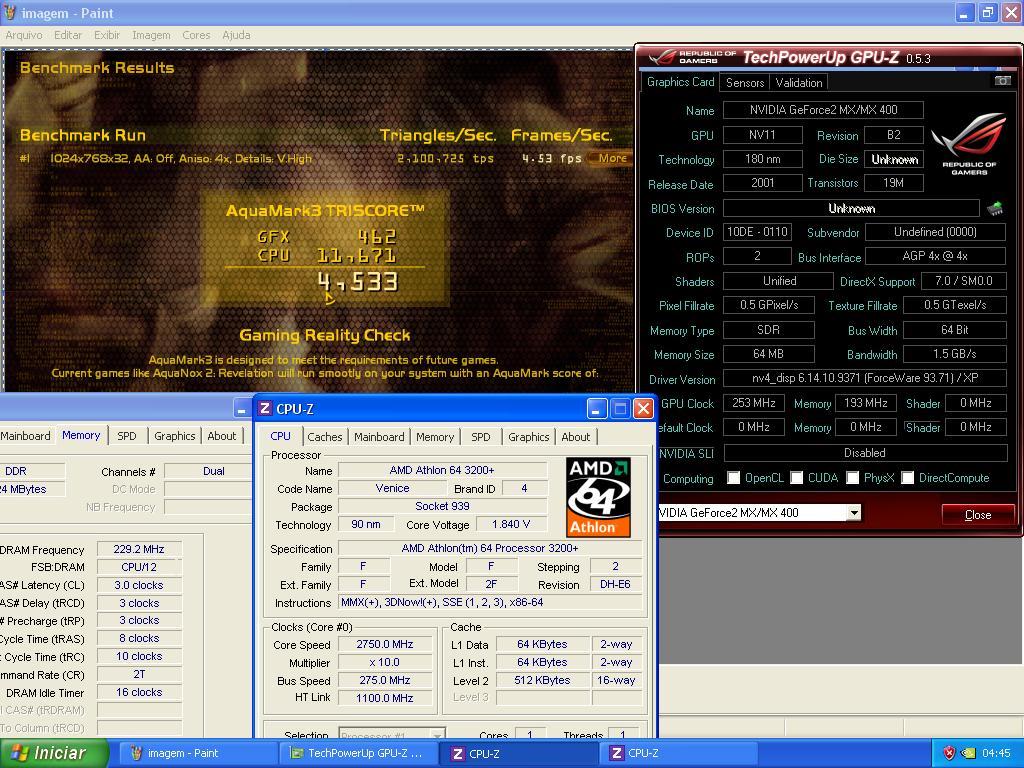The image size is (1024, 768).
Task: Click the Paint app icon in title bar
Action: [10, 12]
